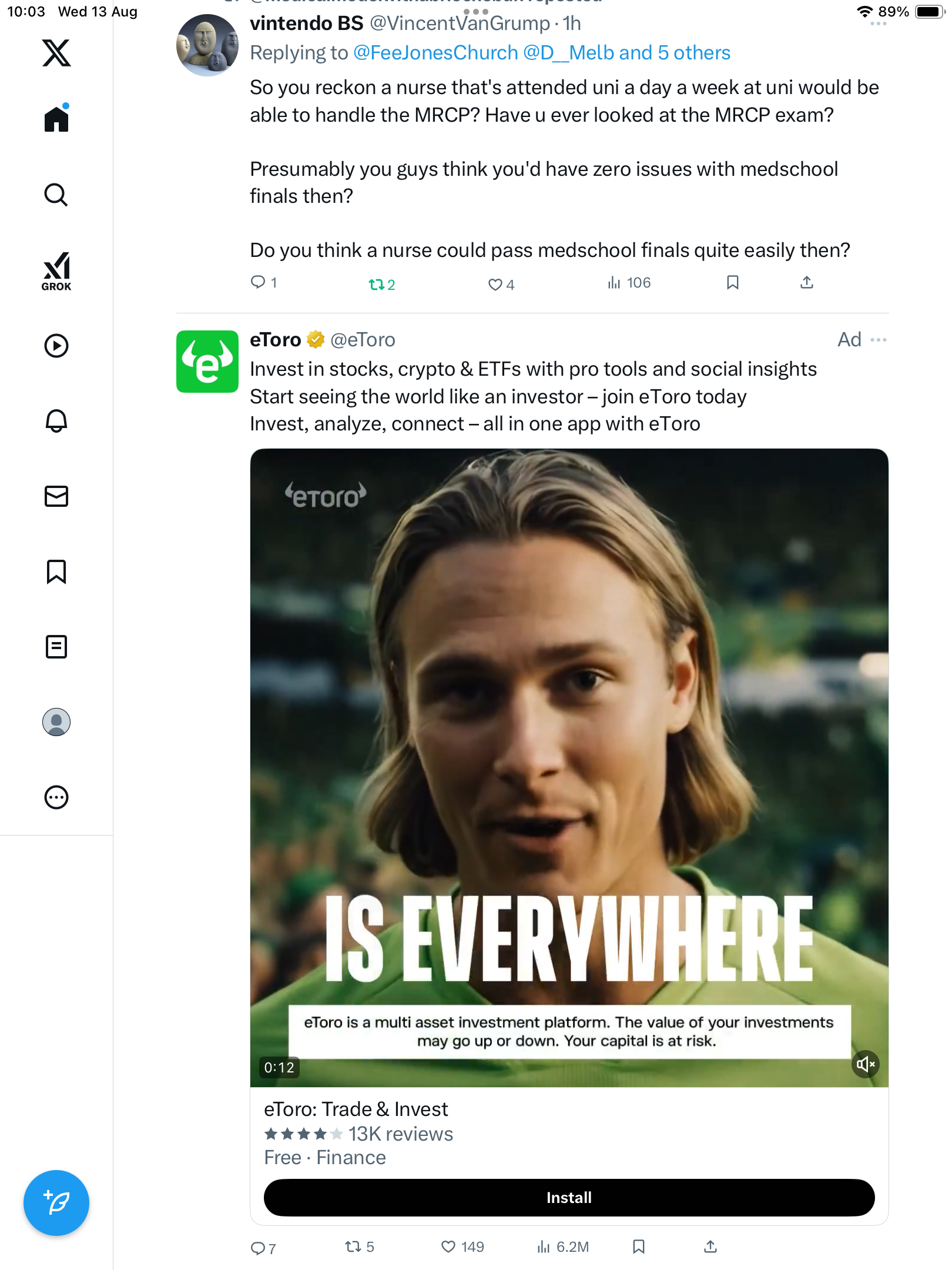Screen dimensions: 952x1270
Task: Play the eToro video thumbnail
Action: pyautogui.click(x=569, y=764)
